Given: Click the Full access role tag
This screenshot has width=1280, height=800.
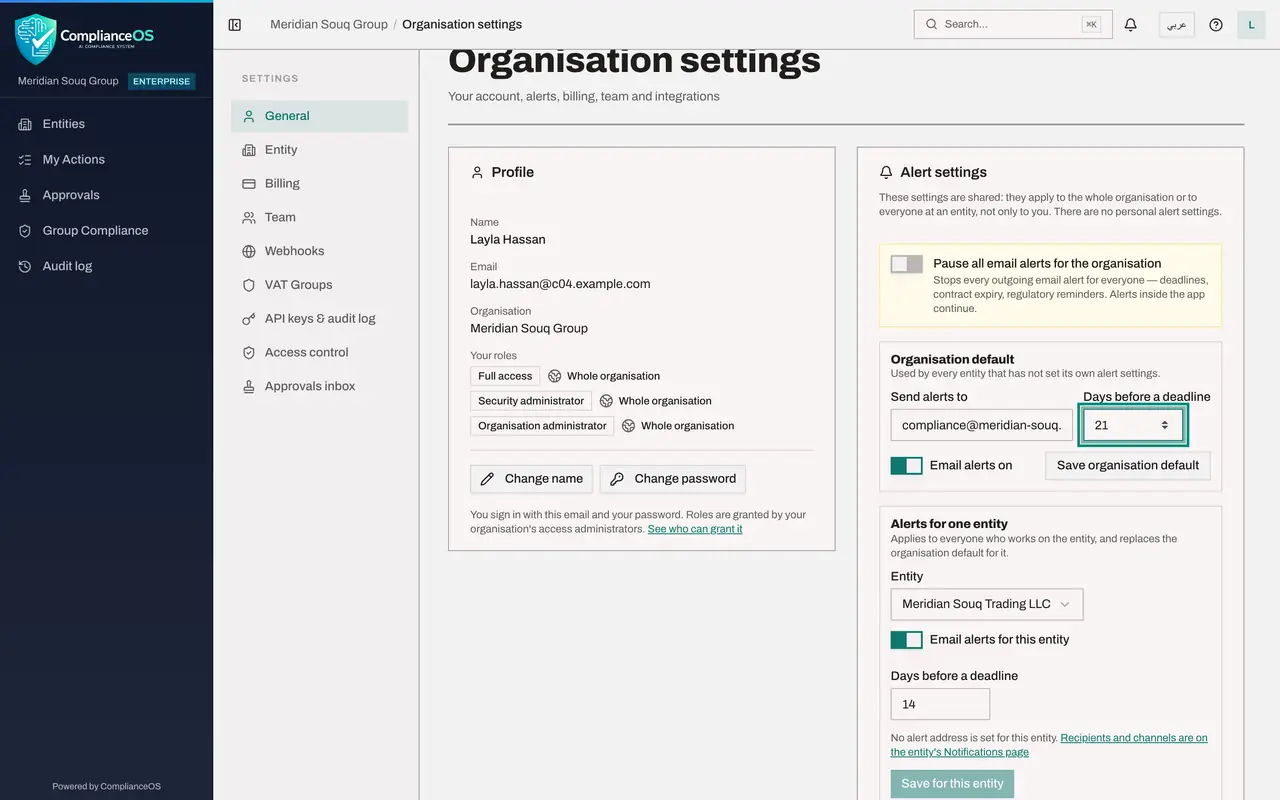Looking at the screenshot, I should (x=505, y=376).
